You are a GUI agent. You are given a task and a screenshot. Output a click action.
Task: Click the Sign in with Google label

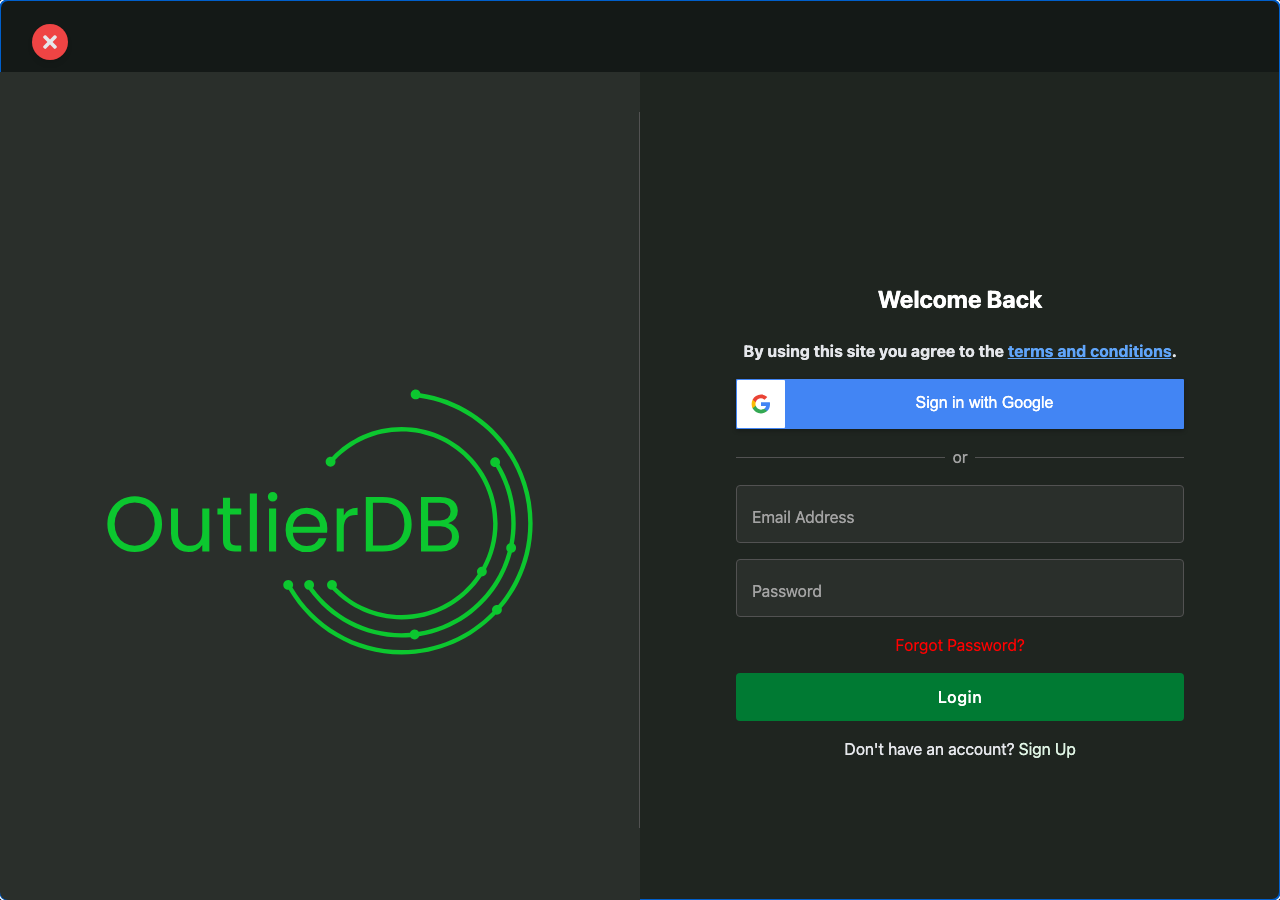[984, 403]
